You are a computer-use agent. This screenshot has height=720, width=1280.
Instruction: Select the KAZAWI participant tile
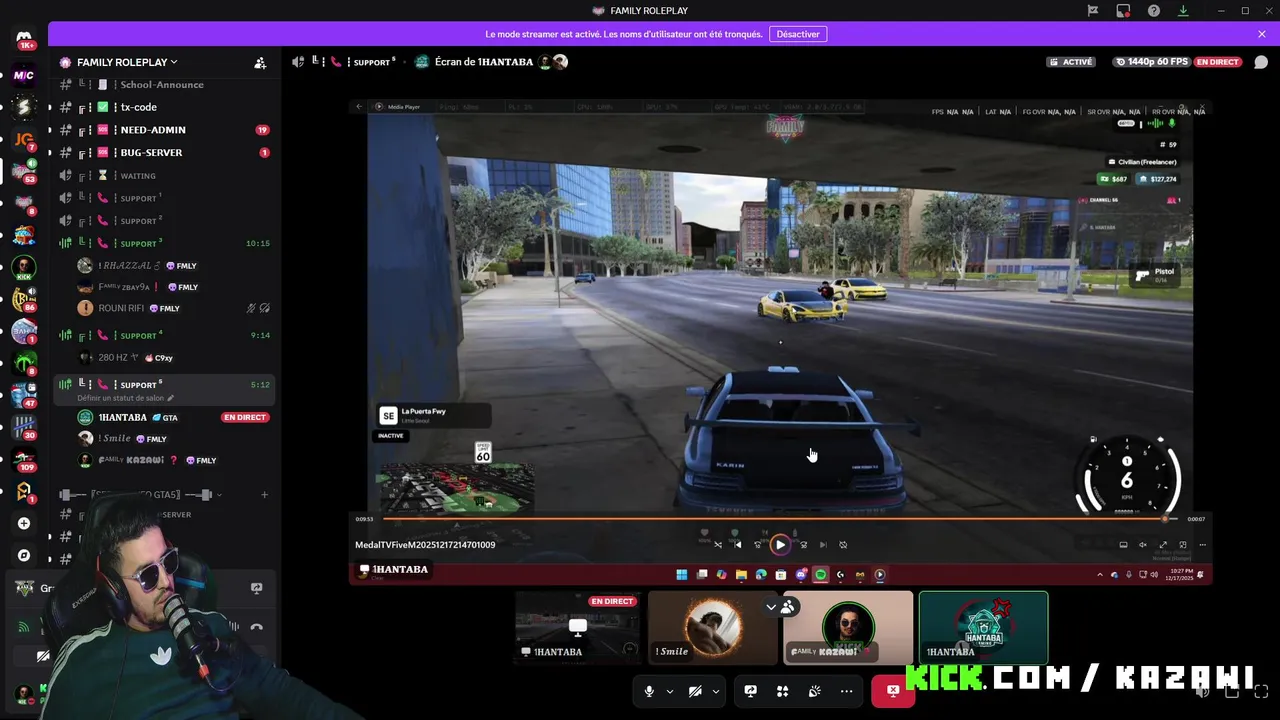click(848, 628)
